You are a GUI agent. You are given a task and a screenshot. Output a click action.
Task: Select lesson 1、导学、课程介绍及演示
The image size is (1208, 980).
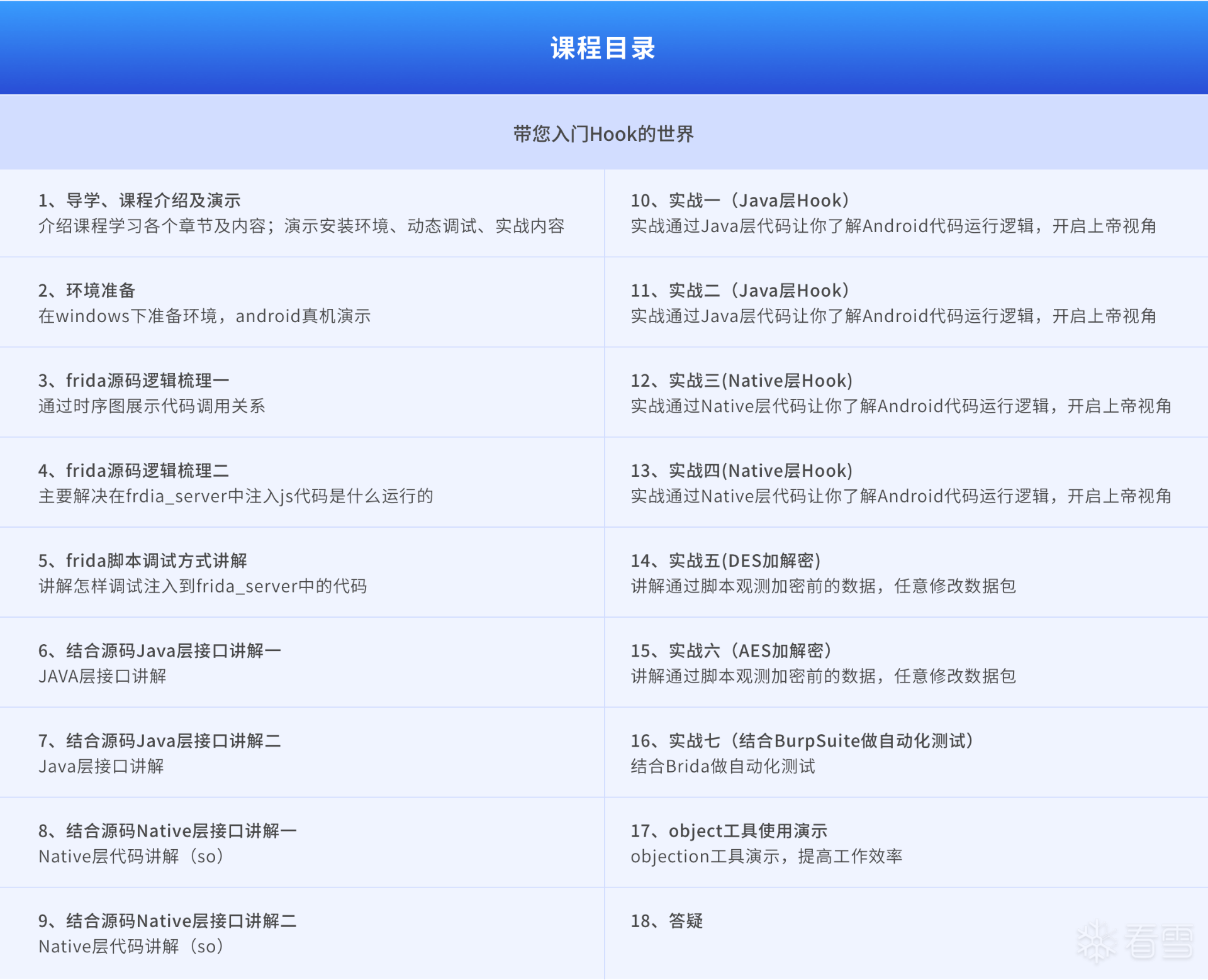140,201
